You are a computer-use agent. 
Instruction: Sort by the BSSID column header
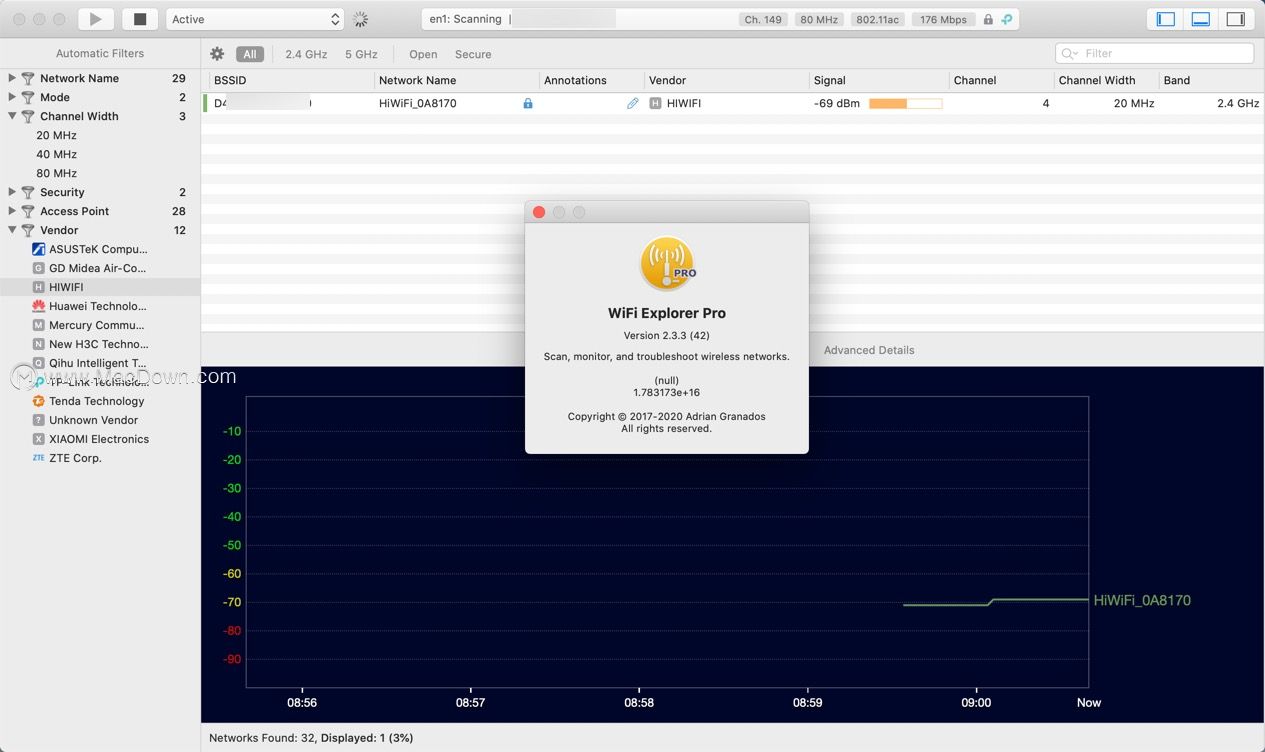[291, 80]
